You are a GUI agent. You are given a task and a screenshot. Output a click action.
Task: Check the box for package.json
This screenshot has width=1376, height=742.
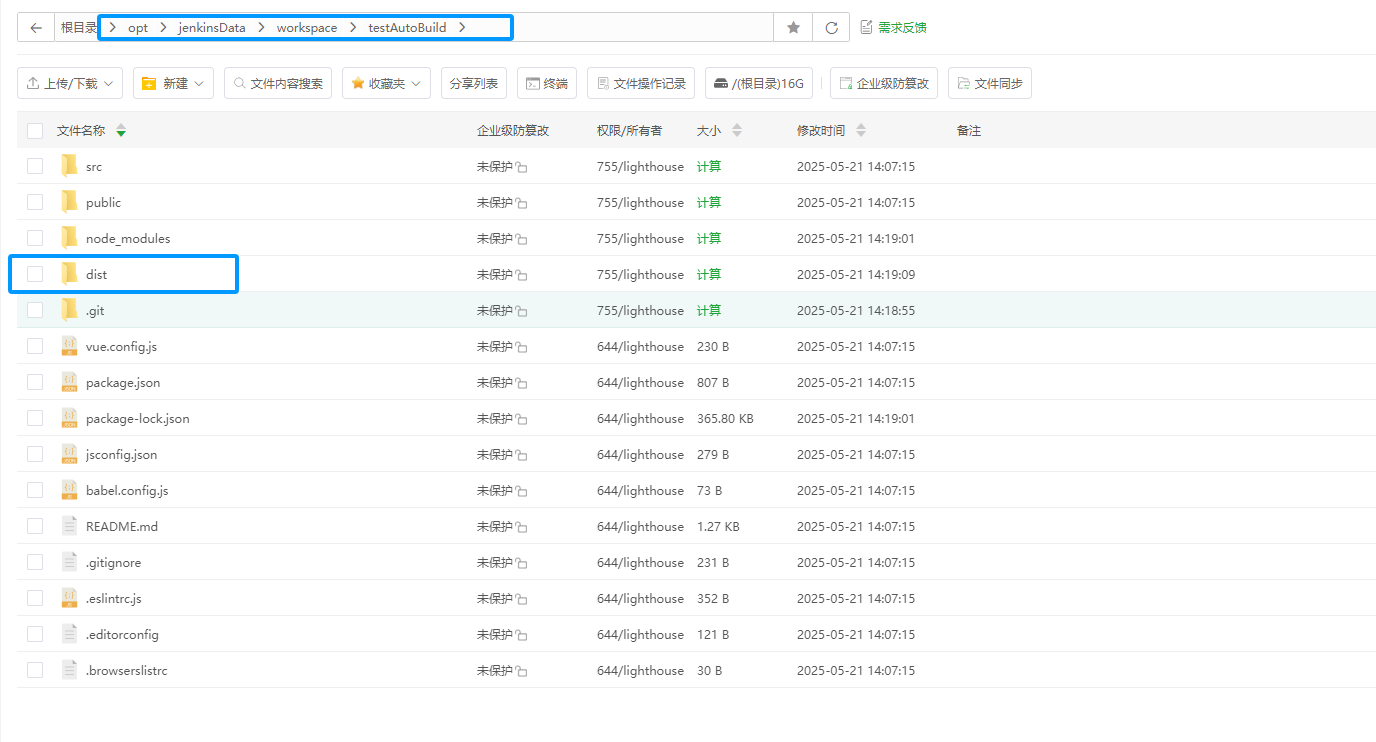point(35,382)
